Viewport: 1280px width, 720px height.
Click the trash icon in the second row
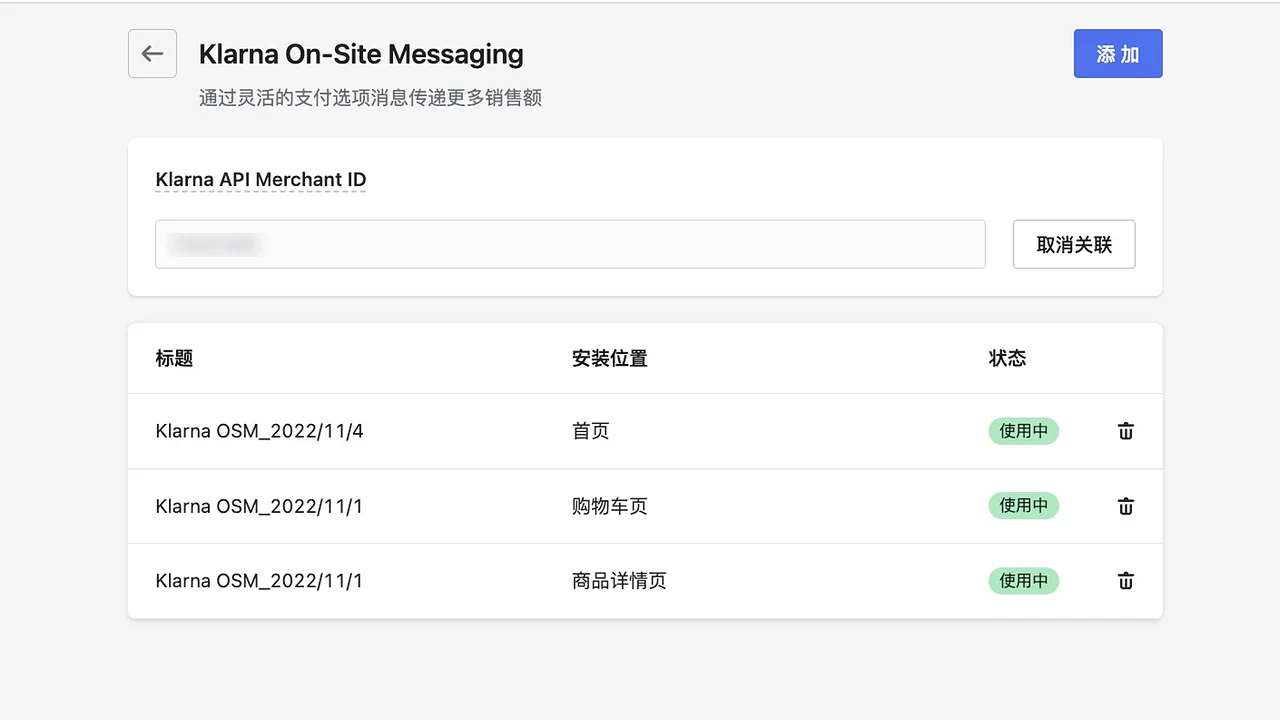pyautogui.click(x=1125, y=506)
